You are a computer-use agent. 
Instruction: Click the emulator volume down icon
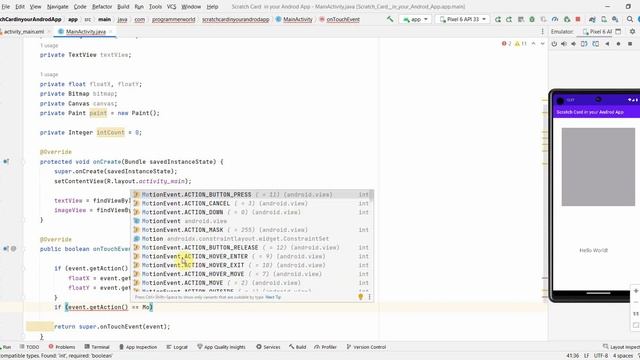(573, 44)
